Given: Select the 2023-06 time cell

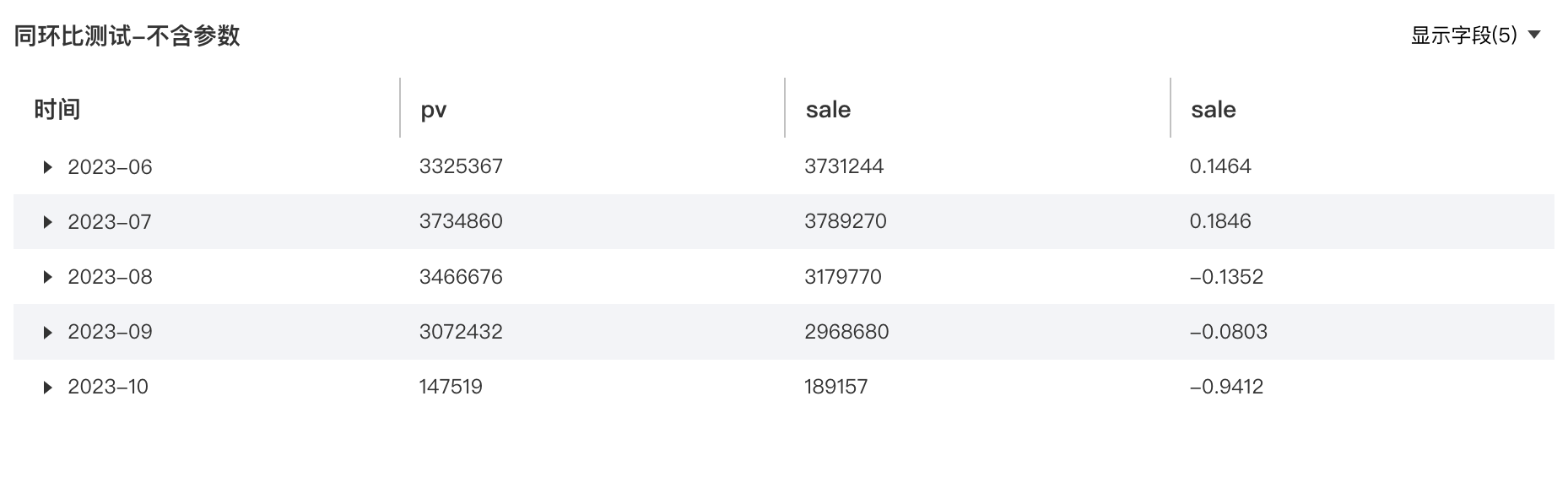Looking at the screenshot, I should click(110, 167).
